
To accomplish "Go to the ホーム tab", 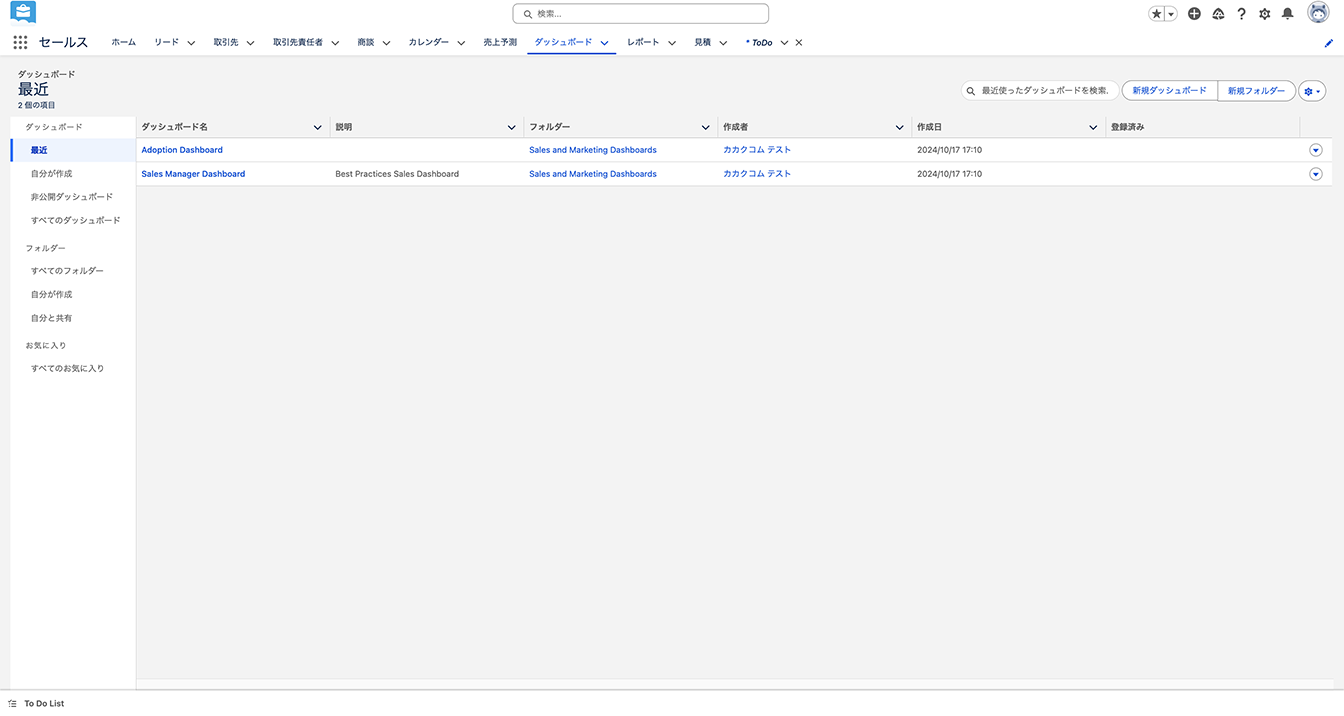I will tap(124, 43).
